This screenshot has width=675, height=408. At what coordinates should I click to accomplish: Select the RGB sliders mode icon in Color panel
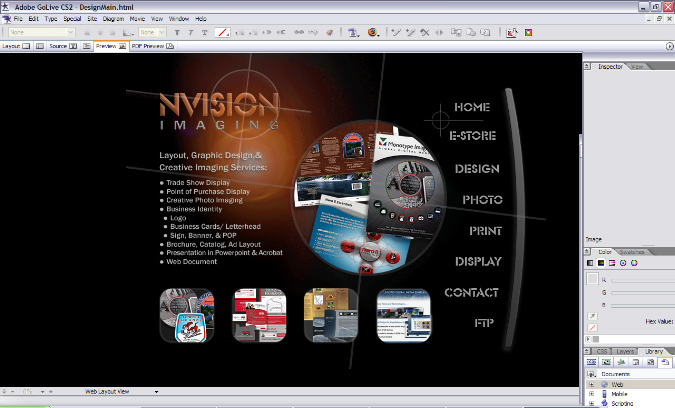click(600, 263)
